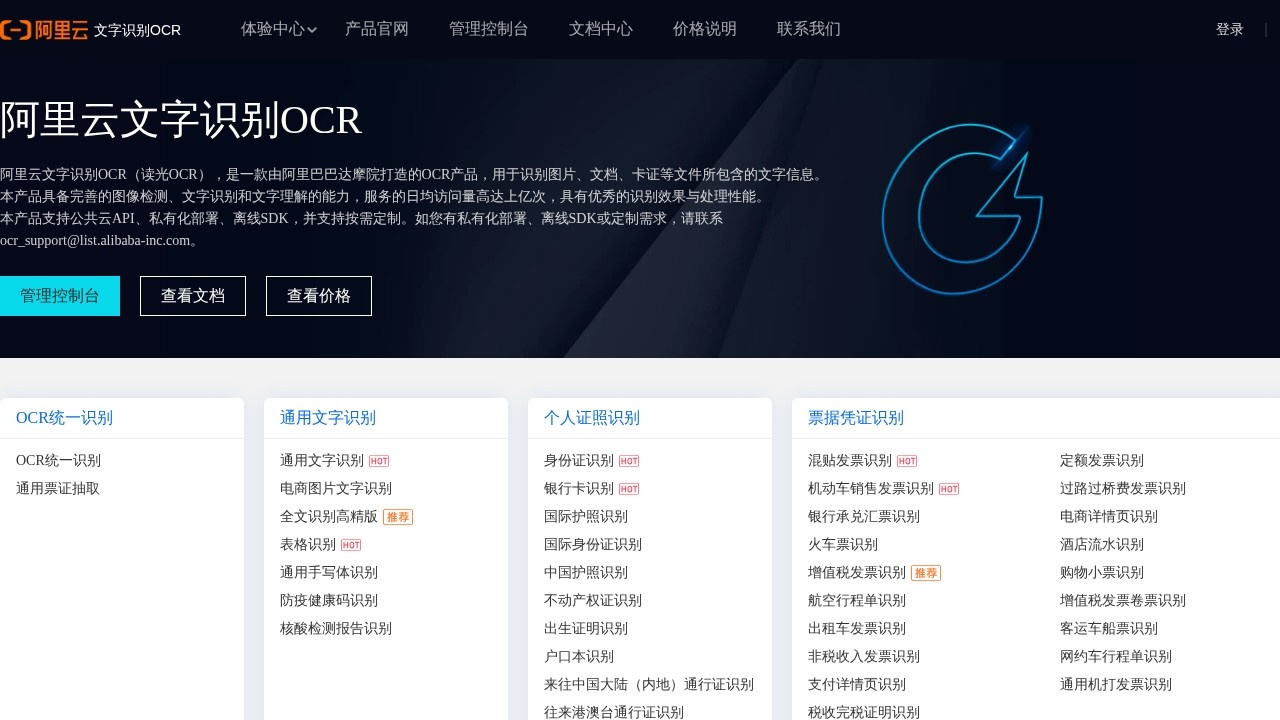The image size is (1280, 720).
Task: Click the ocr_support@list.alibaba-inc.com email text
Action: 94,240
